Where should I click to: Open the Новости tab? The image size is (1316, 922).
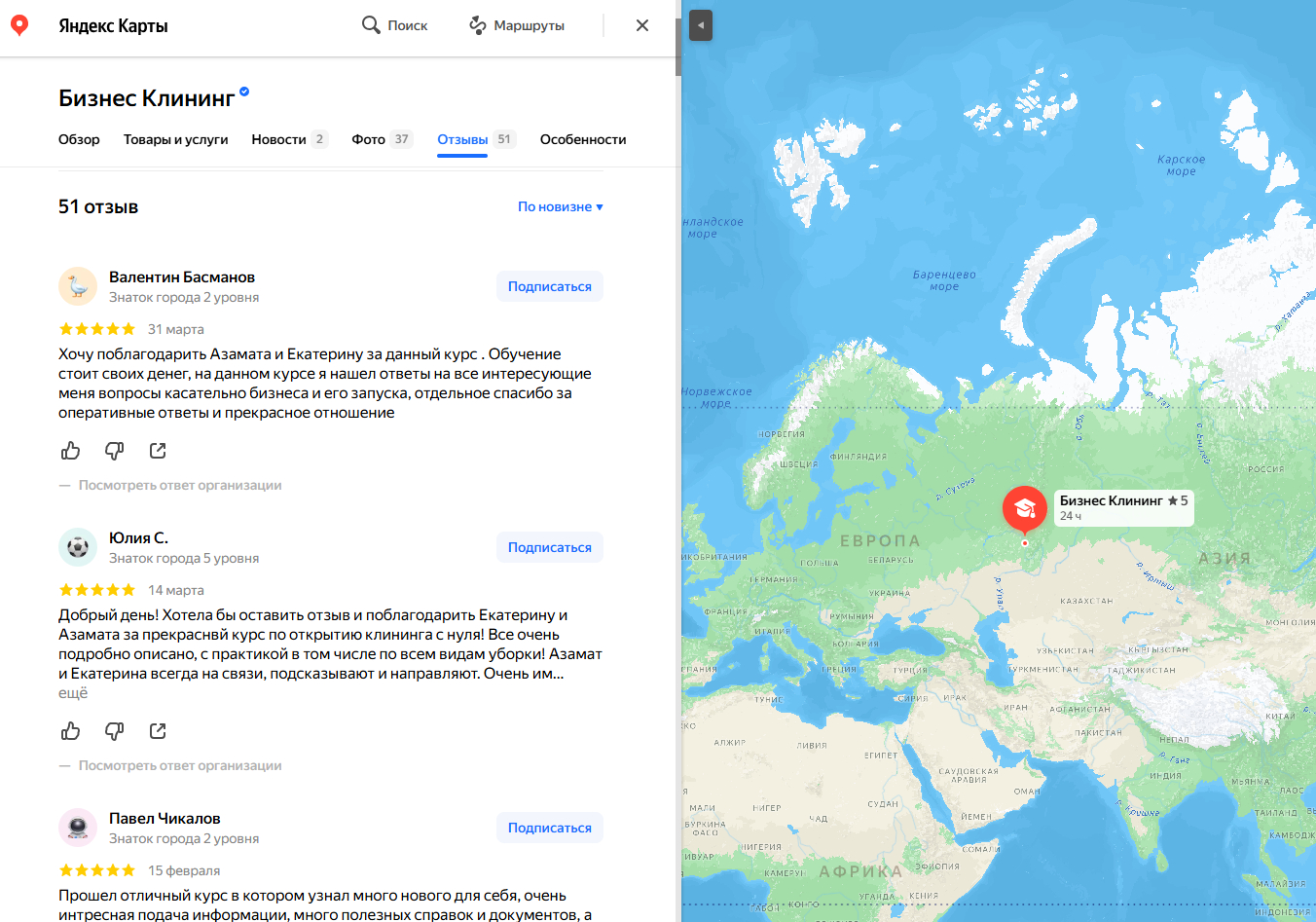[x=289, y=139]
